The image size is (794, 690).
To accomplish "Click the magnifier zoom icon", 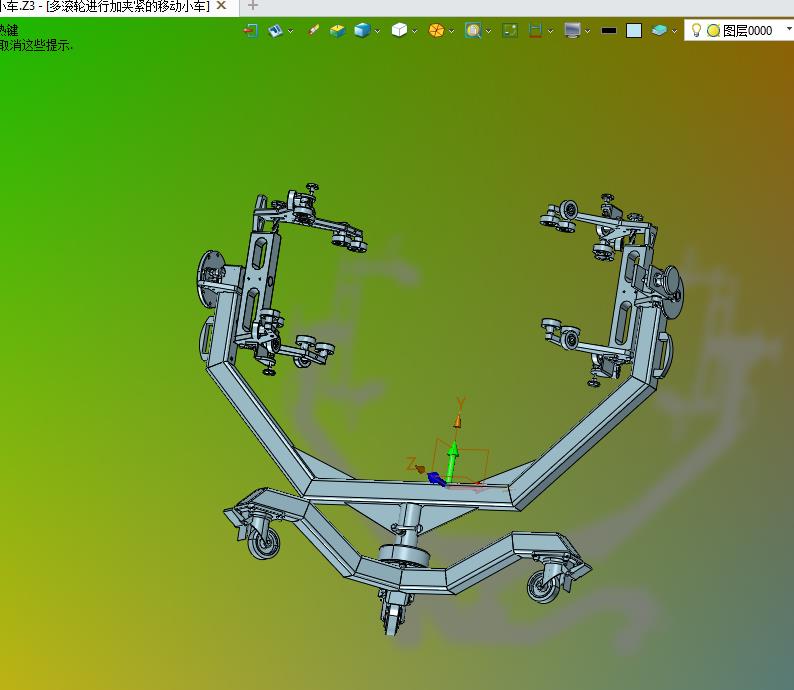I will point(473,31).
